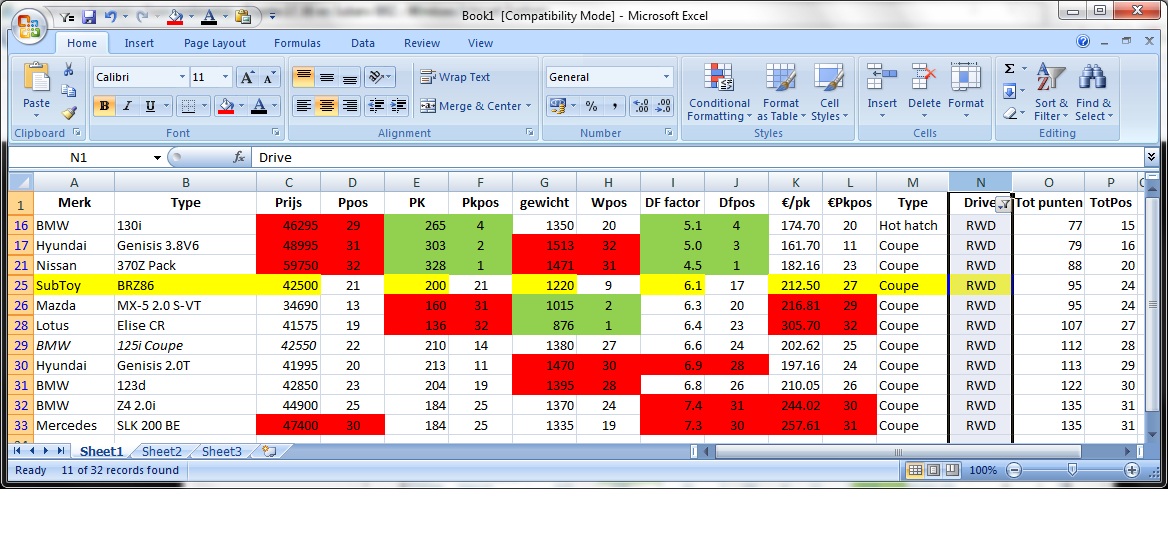The image size is (1168, 540).
Task: Decrease the indent
Action: pos(376,106)
